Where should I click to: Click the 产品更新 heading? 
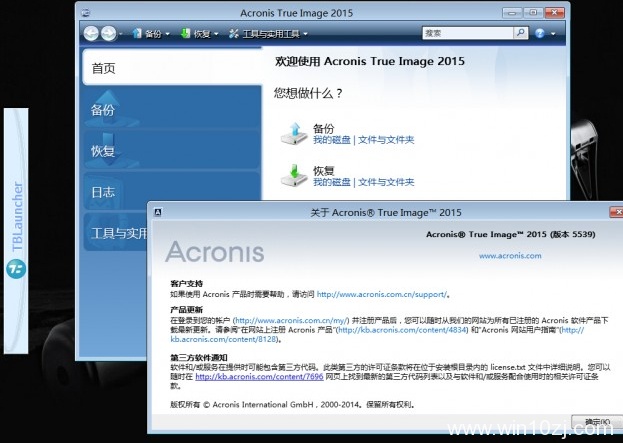(187, 310)
